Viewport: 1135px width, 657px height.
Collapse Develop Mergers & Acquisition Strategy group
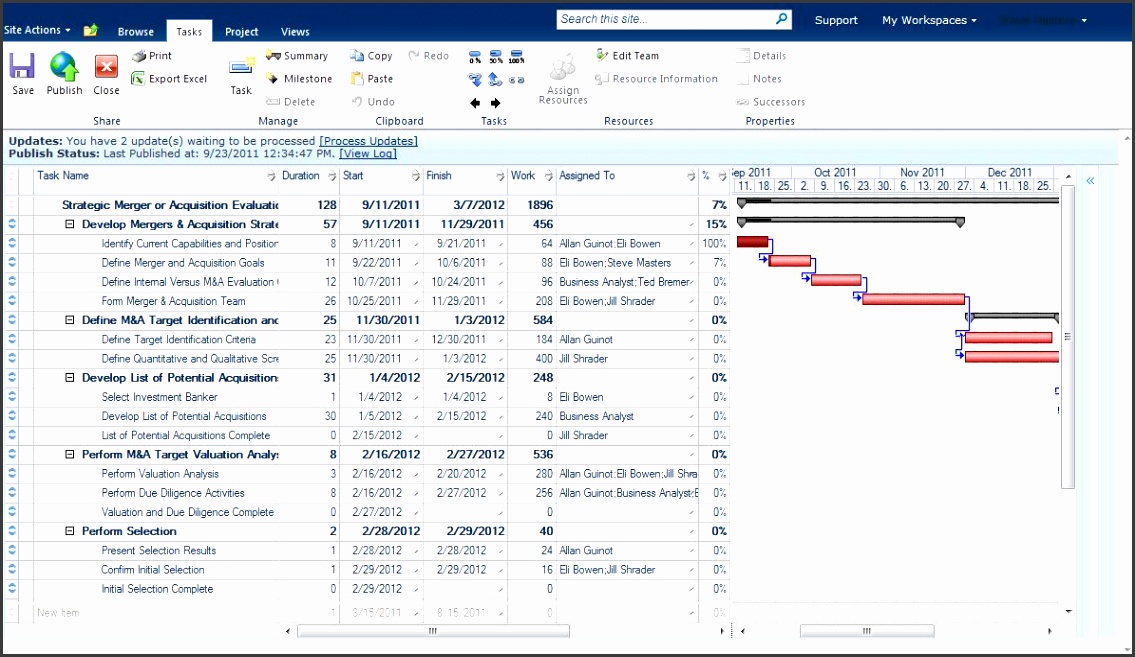[69, 224]
